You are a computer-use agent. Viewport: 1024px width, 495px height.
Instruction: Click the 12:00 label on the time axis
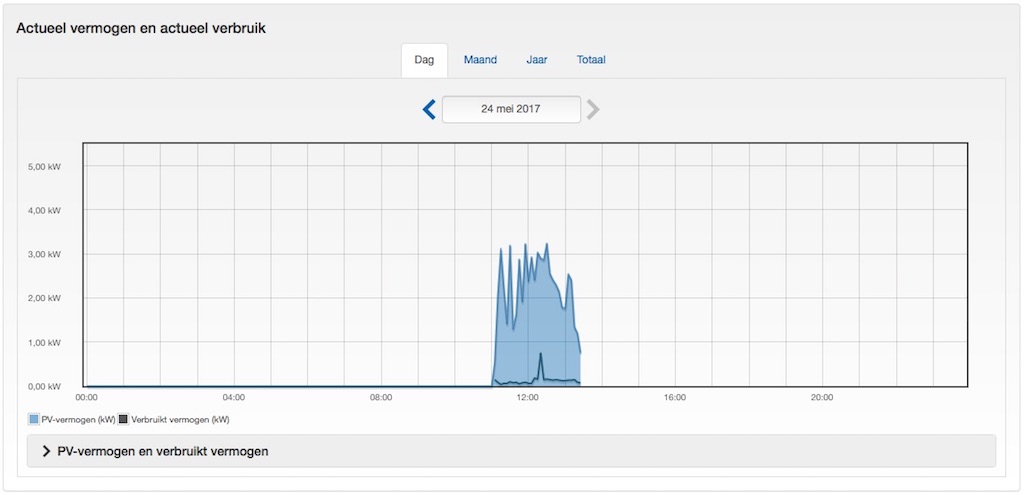(x=528, y=397)
